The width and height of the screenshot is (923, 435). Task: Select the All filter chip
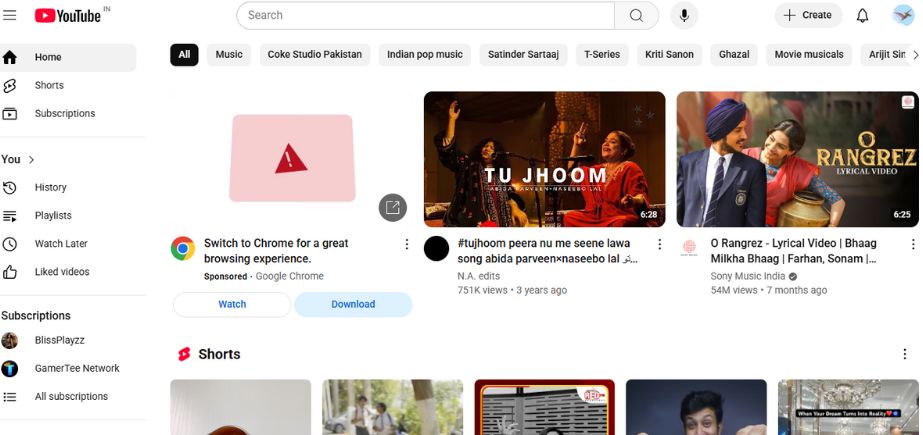184,55
